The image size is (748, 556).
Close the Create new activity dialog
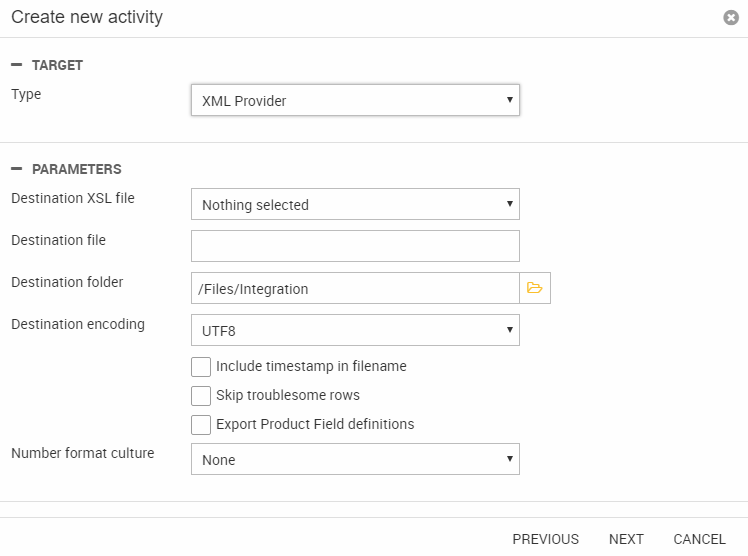[x=731, y=18]
